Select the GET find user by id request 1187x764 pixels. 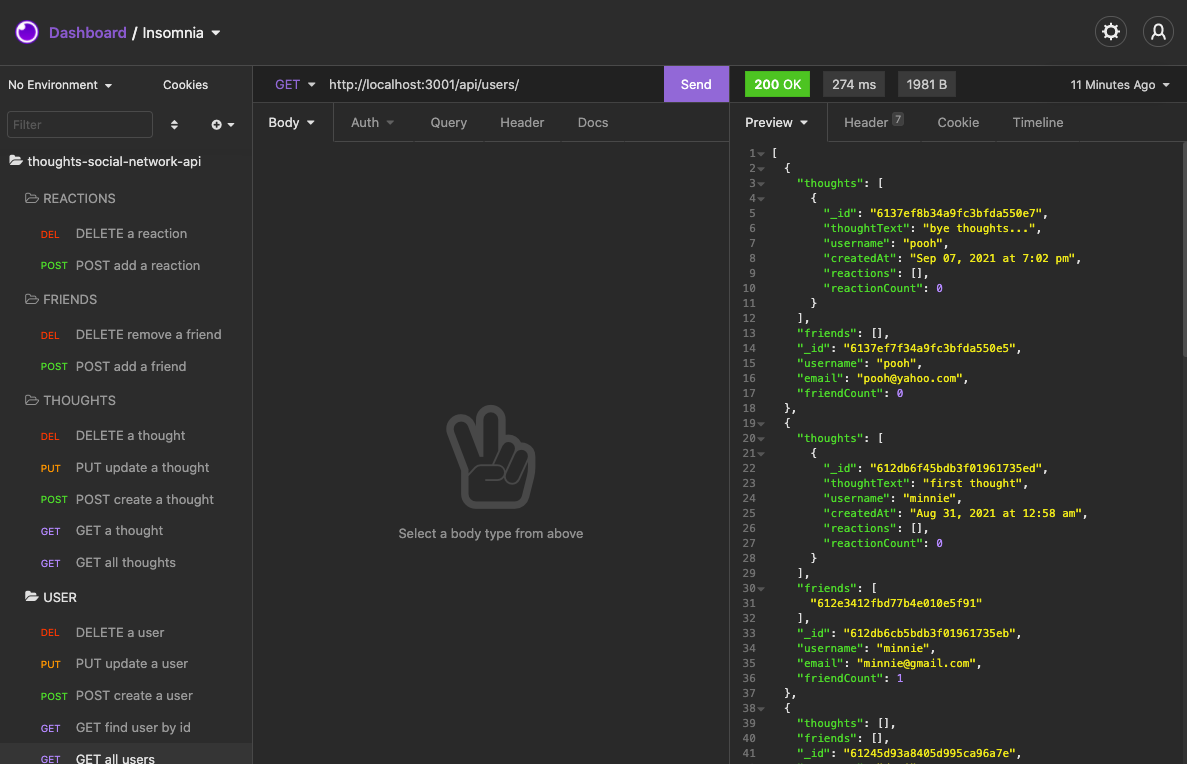click(126, 727)
